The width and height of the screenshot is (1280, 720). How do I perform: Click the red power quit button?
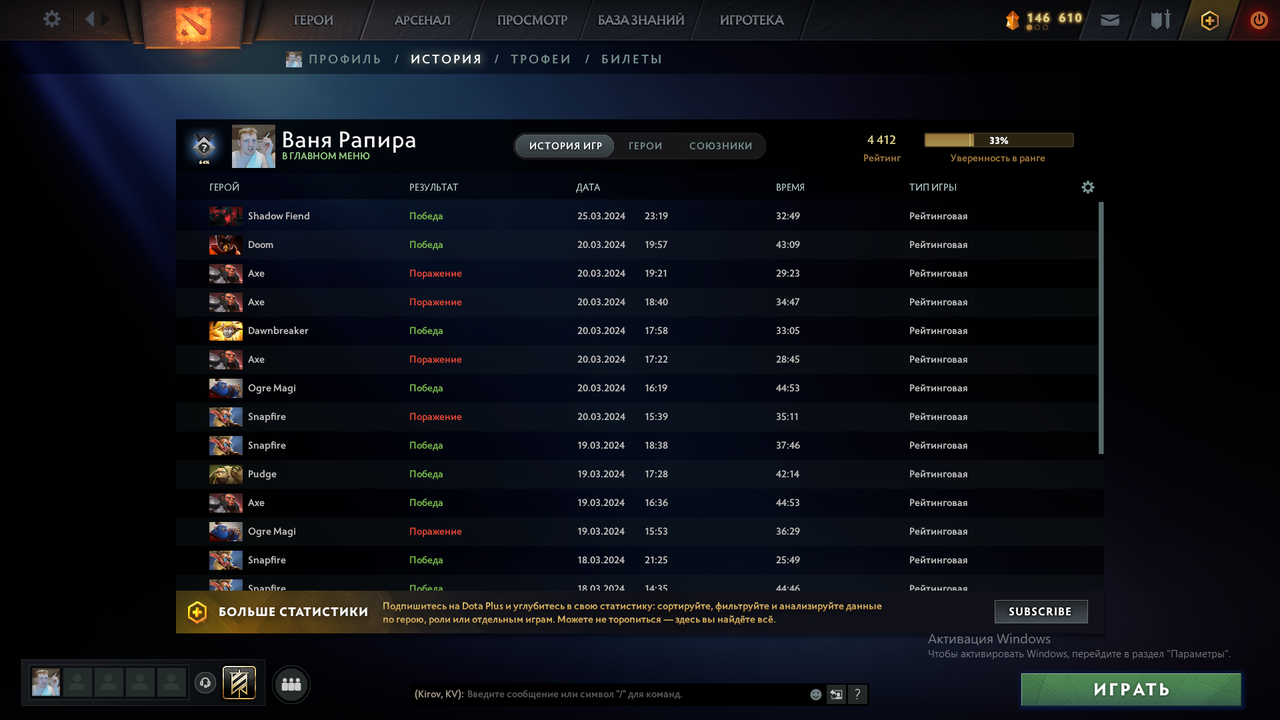(x=1259, y=19)
